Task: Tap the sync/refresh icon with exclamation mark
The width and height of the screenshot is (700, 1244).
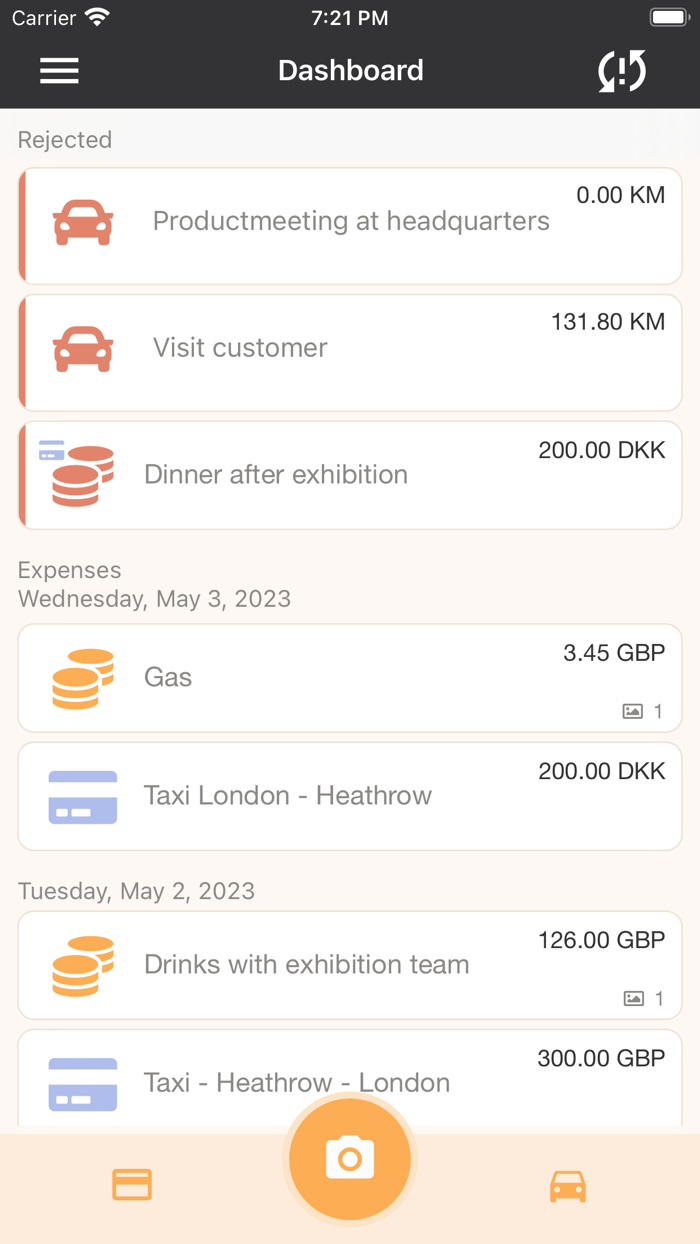Action: pos(621,71)
